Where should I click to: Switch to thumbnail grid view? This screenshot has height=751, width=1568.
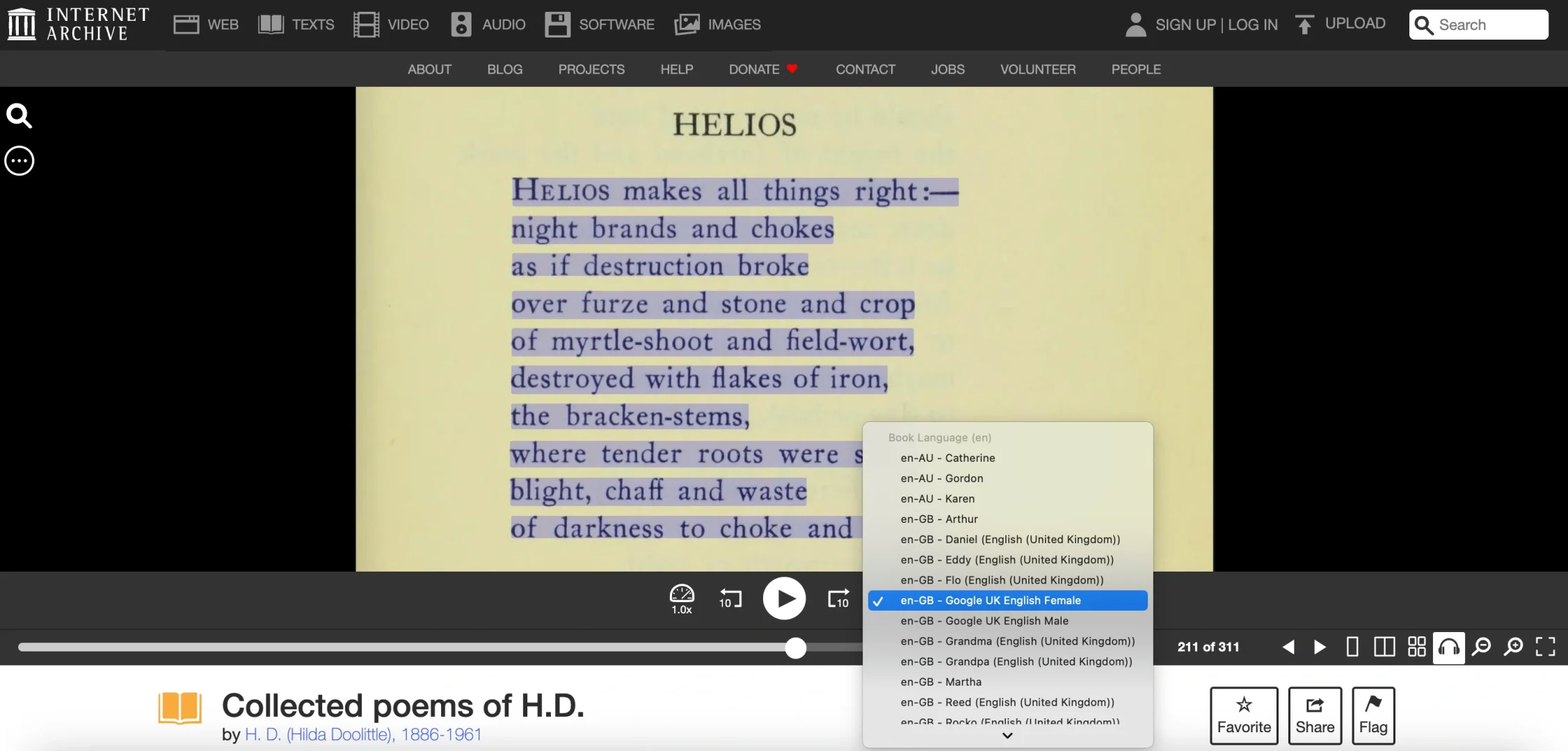click(x=1417, y=647)
